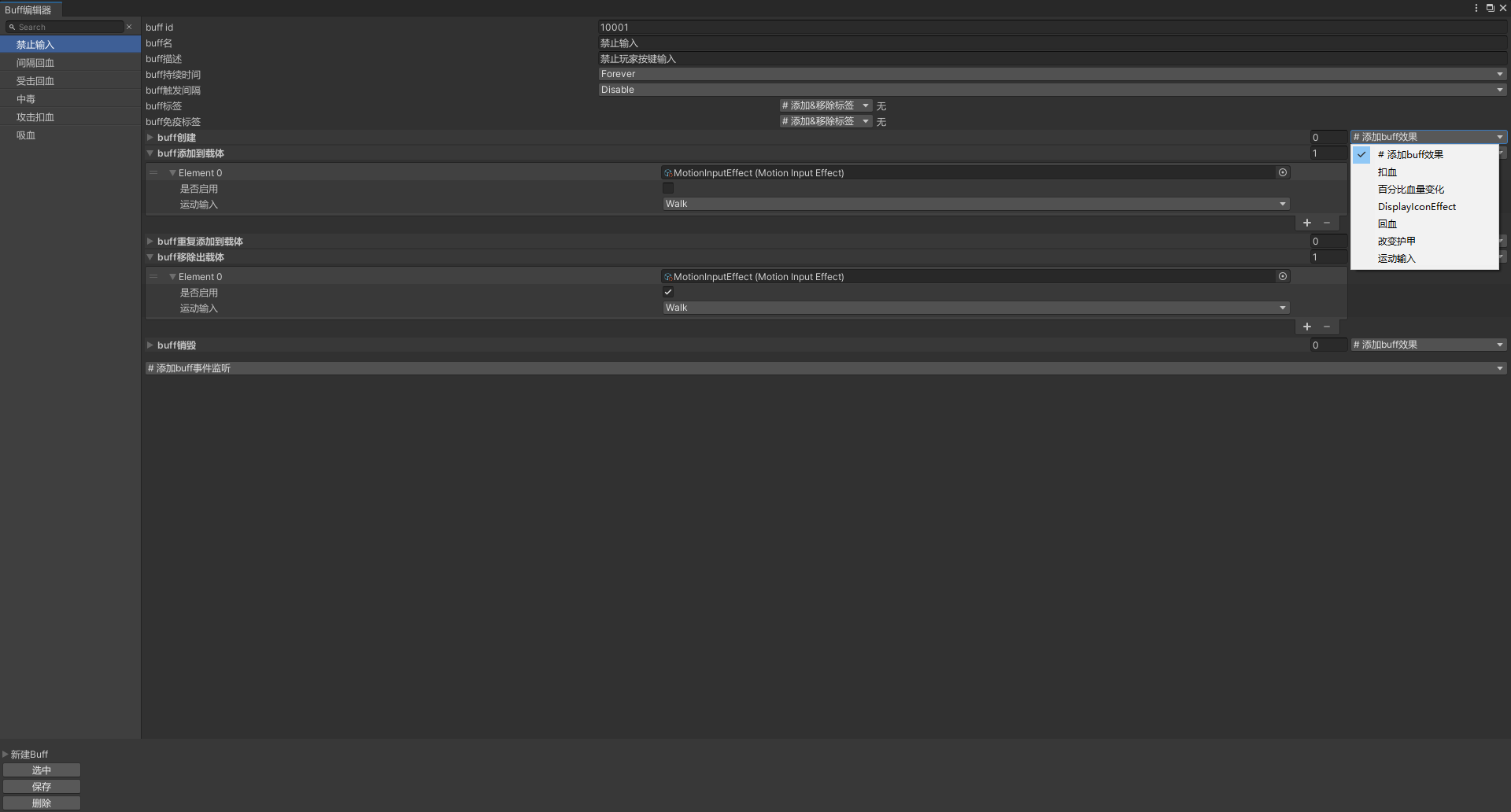The height and width of the screenshot is (812, 1511).
Task: Select 扣血 from the effect menu
Action: pos(1424,172)
